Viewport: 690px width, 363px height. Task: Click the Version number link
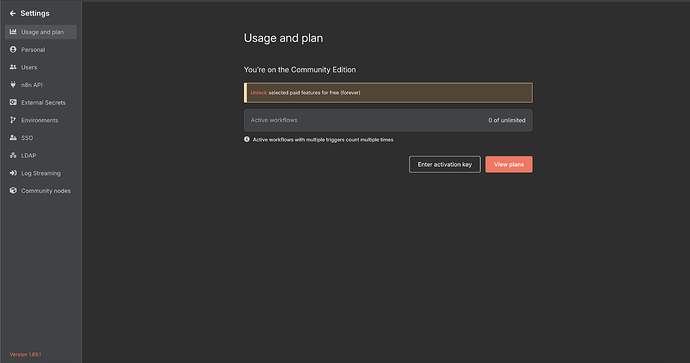point(26,354)
